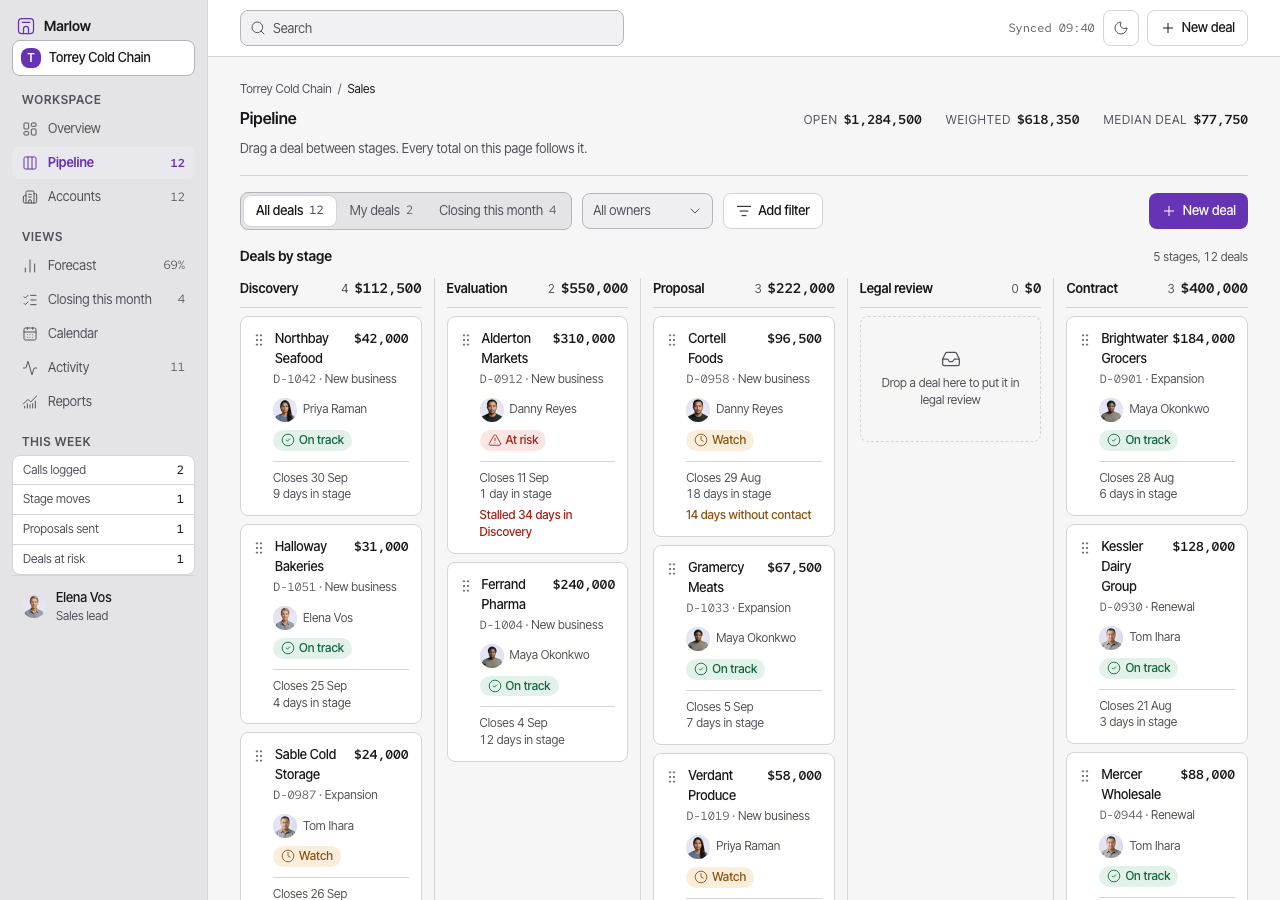
Task: Click the Northbay Seafood deal name
Action: 302,349
